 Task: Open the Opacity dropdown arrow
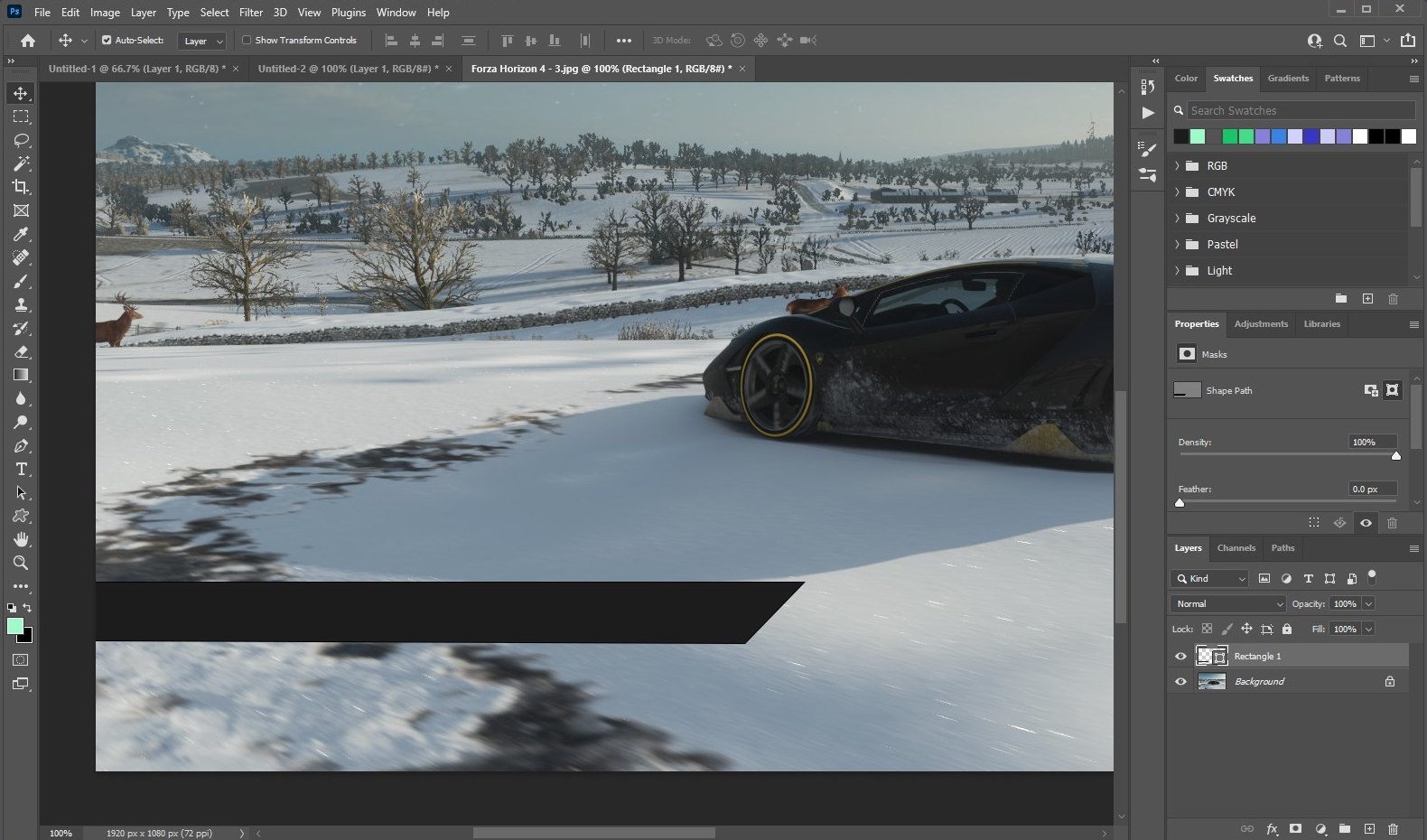pos(1368,603)
